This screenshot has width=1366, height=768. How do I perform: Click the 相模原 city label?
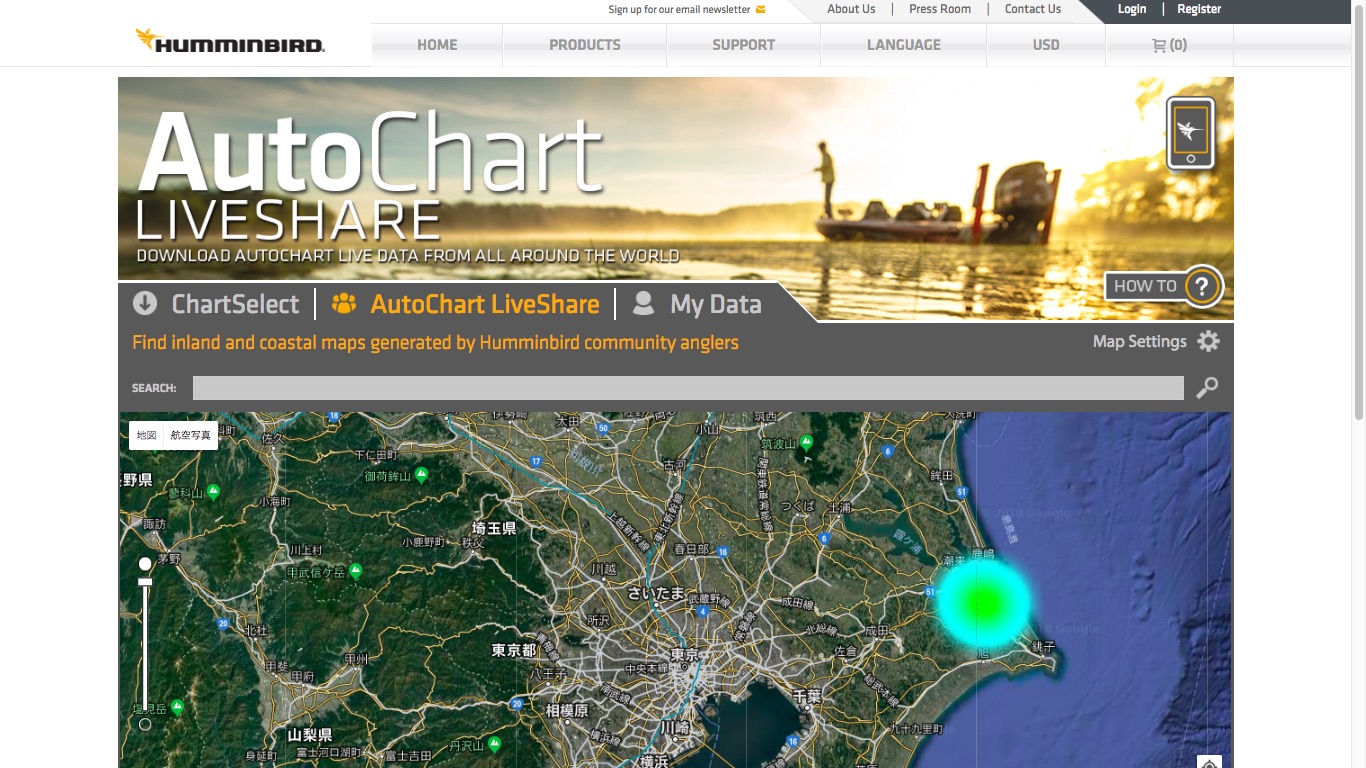[x=567, y=710]
